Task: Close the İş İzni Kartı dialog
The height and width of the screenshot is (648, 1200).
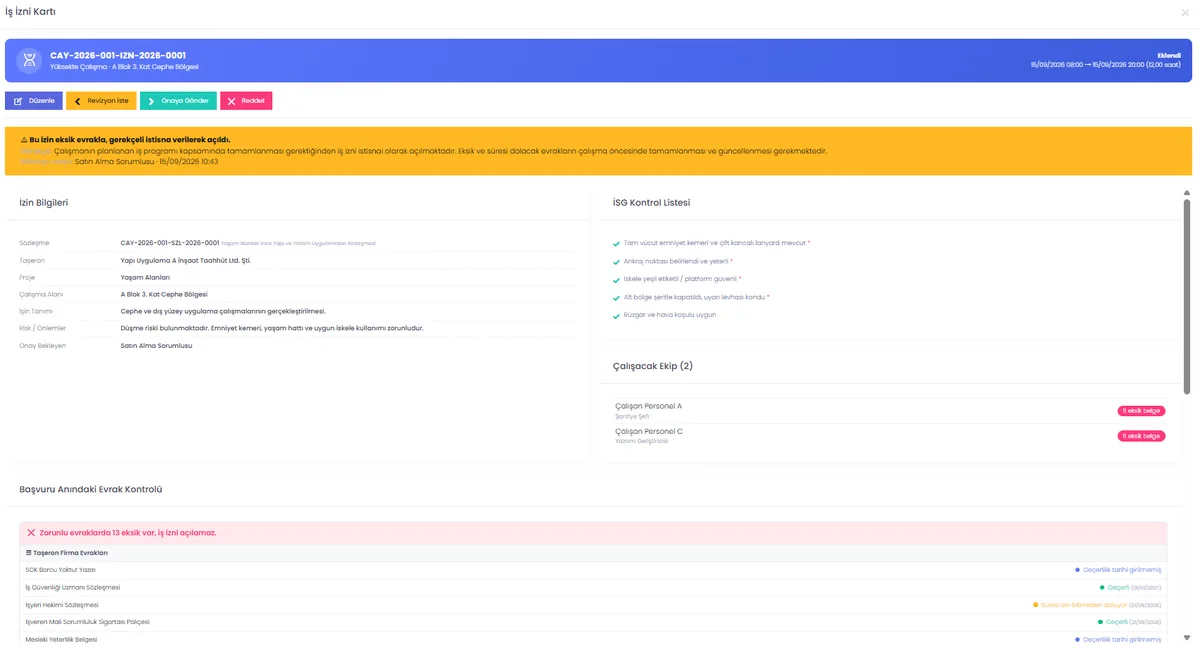Action: click(1186, 12)
